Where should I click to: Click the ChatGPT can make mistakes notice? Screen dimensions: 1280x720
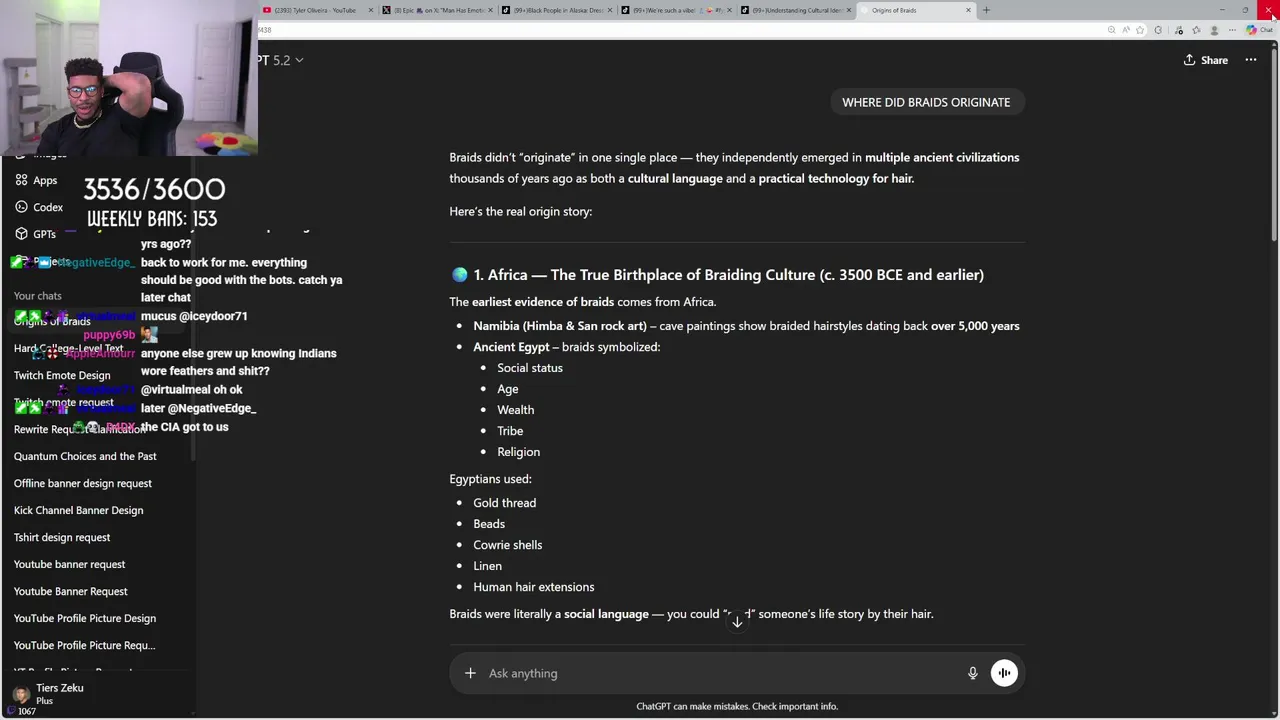(737, 706)
